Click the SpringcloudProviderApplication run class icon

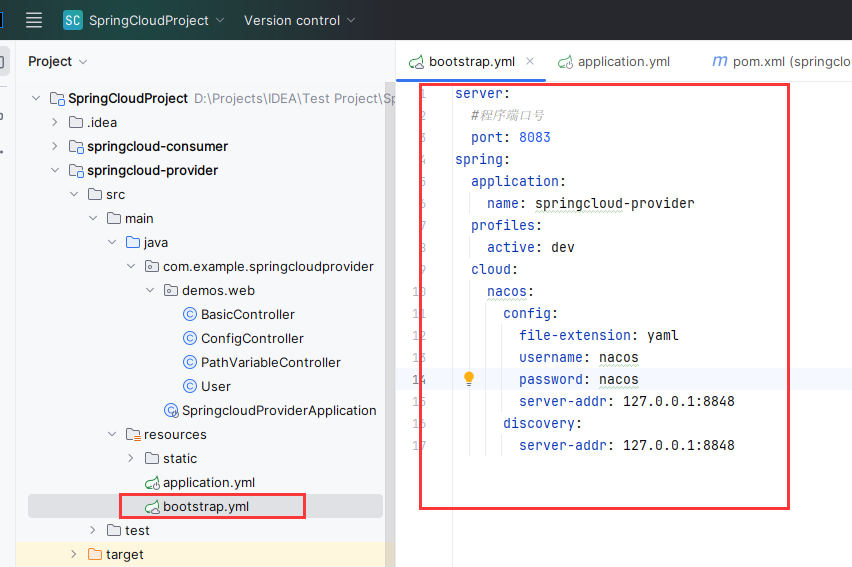[x=171, y=410]
